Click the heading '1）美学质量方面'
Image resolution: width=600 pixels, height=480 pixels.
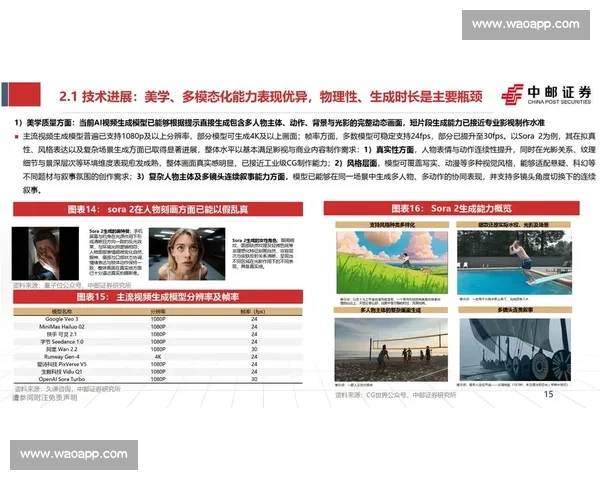[x=45, y=123]
